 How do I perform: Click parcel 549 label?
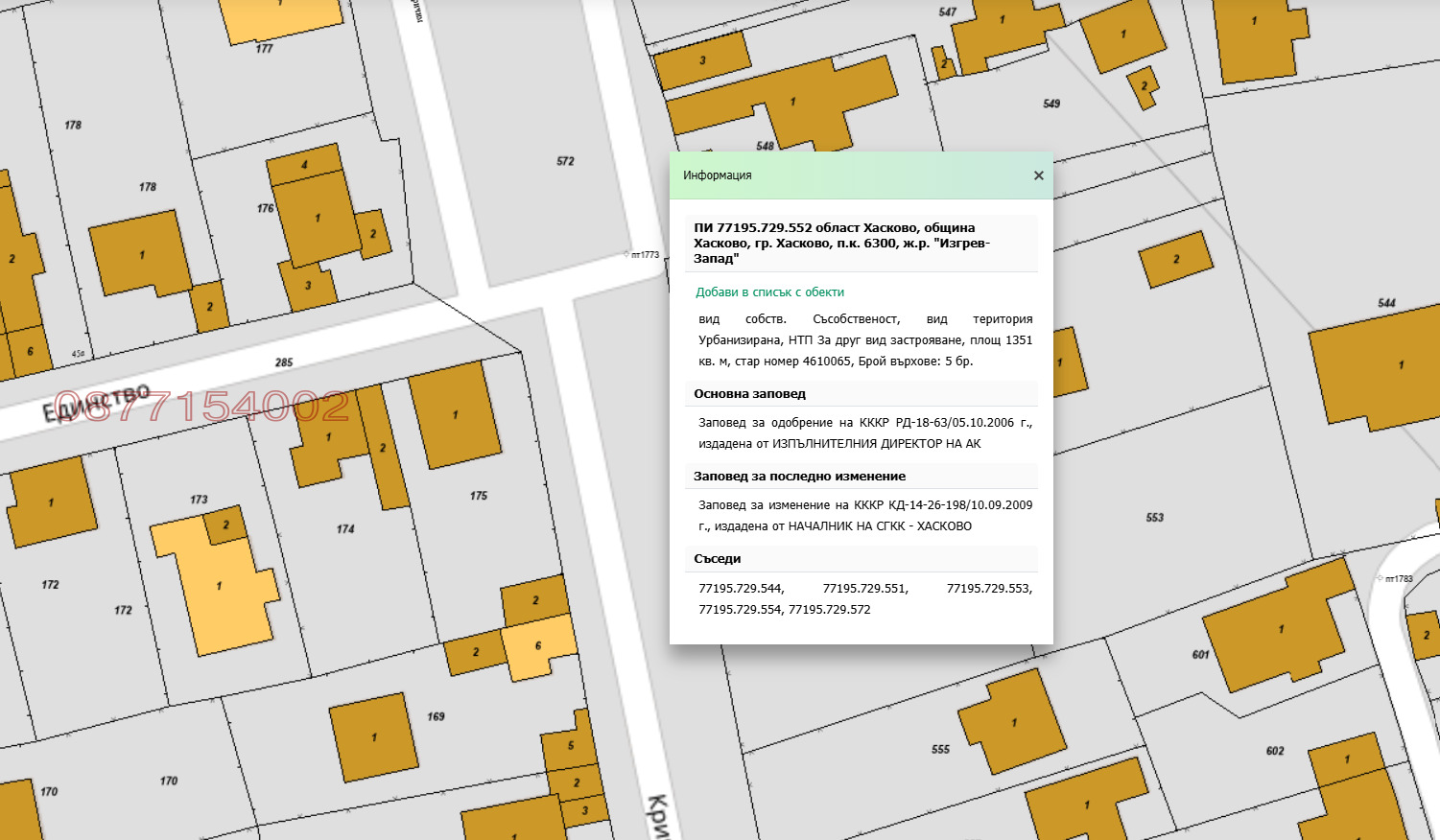(x=1051, y=104)
